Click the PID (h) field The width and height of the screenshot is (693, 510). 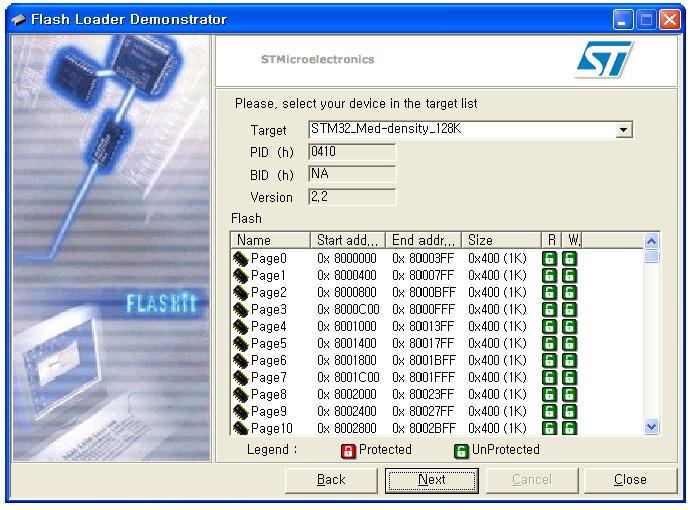point(351,152)
